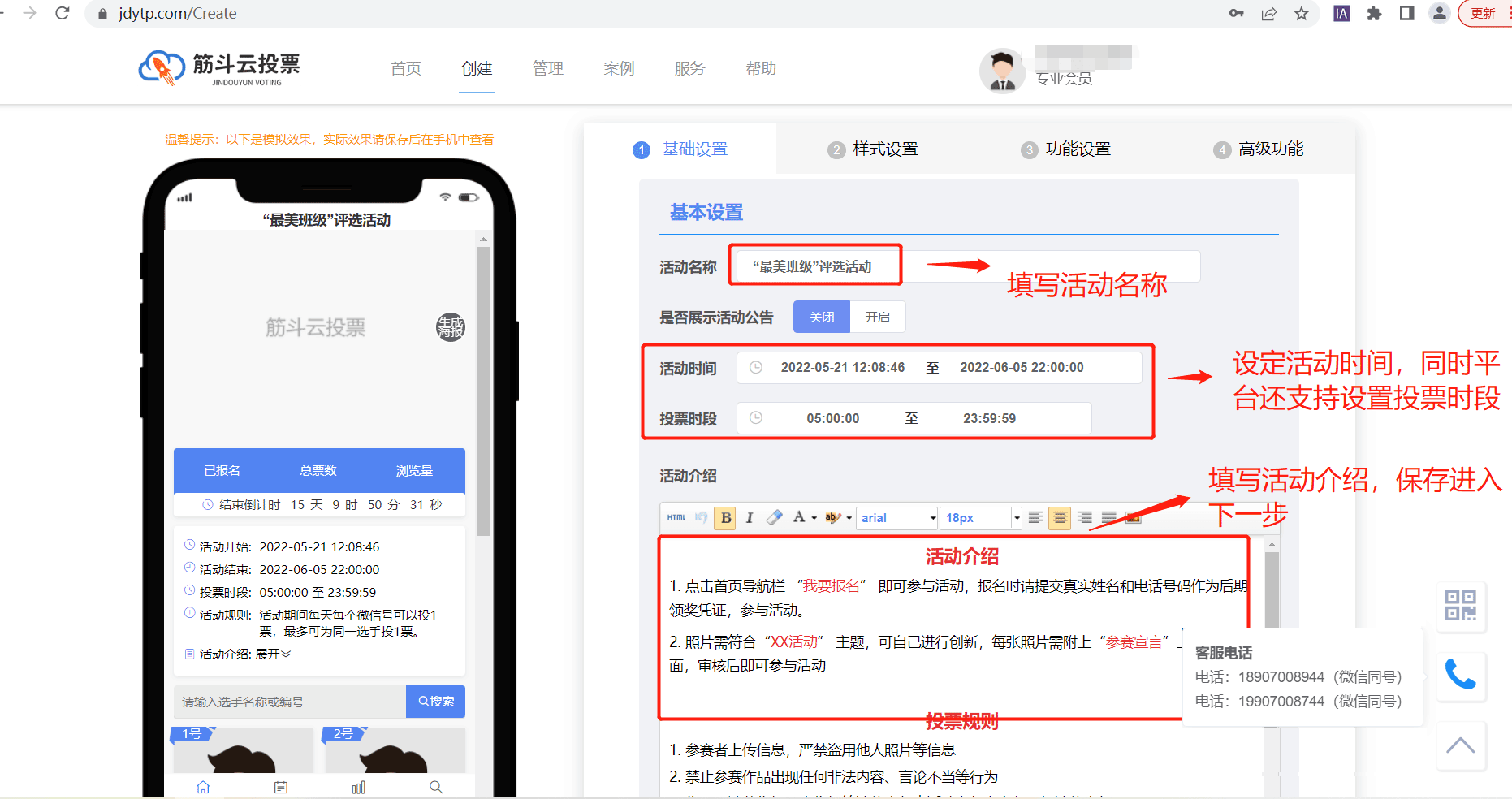This screenshot has height=799, width=1512.
Task: Click the list icon in phone preview
Action: (x=281, y=787)
